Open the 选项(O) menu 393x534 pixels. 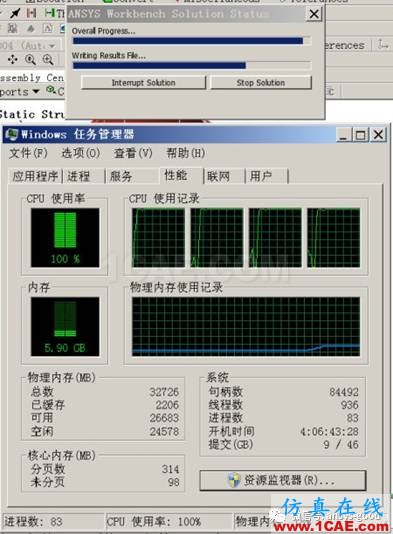point(80,153)
